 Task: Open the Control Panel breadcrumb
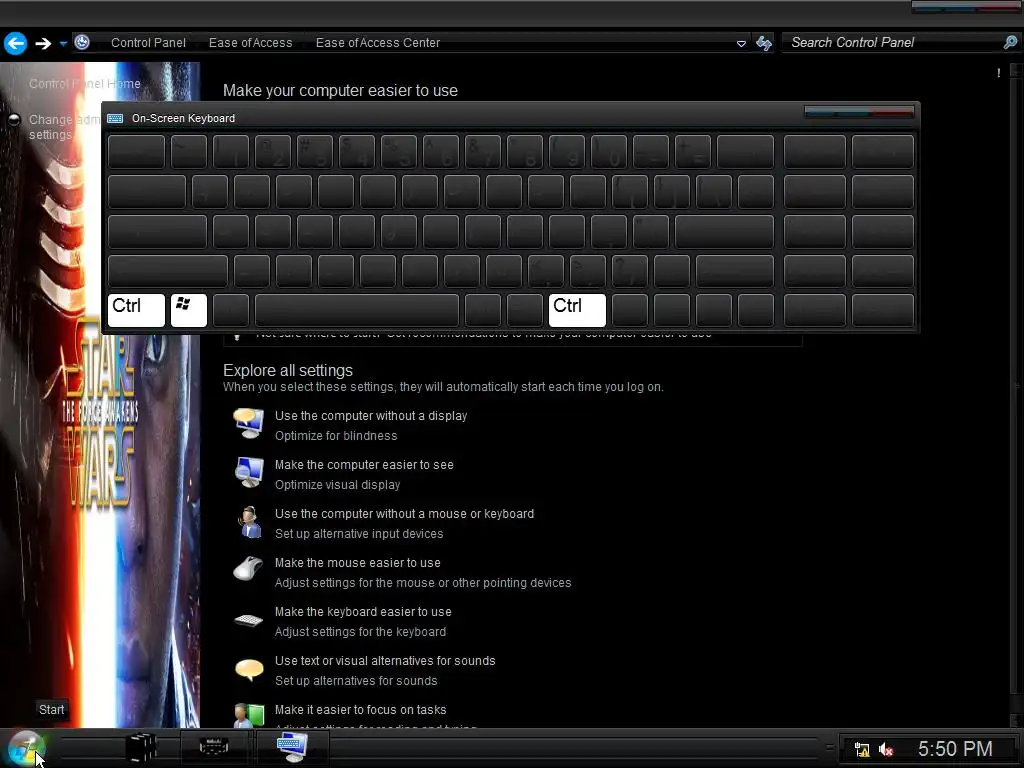coord(148,42)
